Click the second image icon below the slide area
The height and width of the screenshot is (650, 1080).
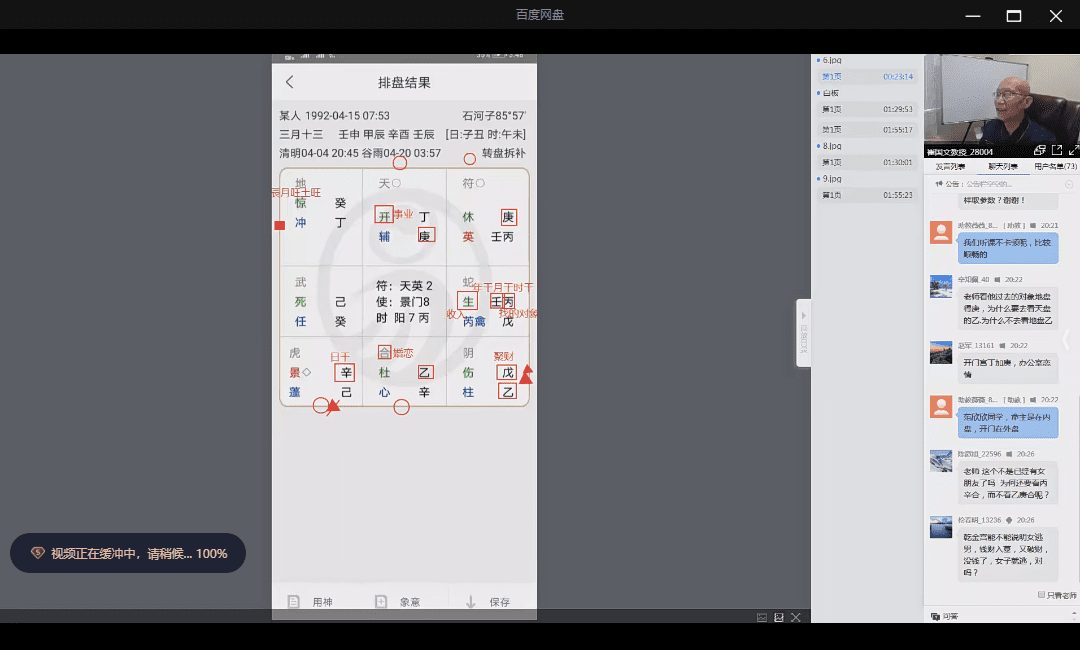pos(779,617)
